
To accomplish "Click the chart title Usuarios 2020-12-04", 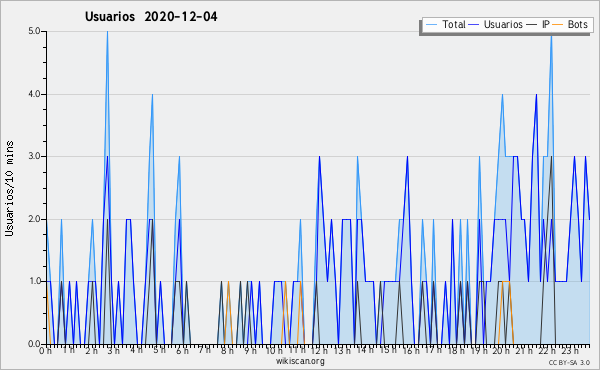I will pos(151,17).
